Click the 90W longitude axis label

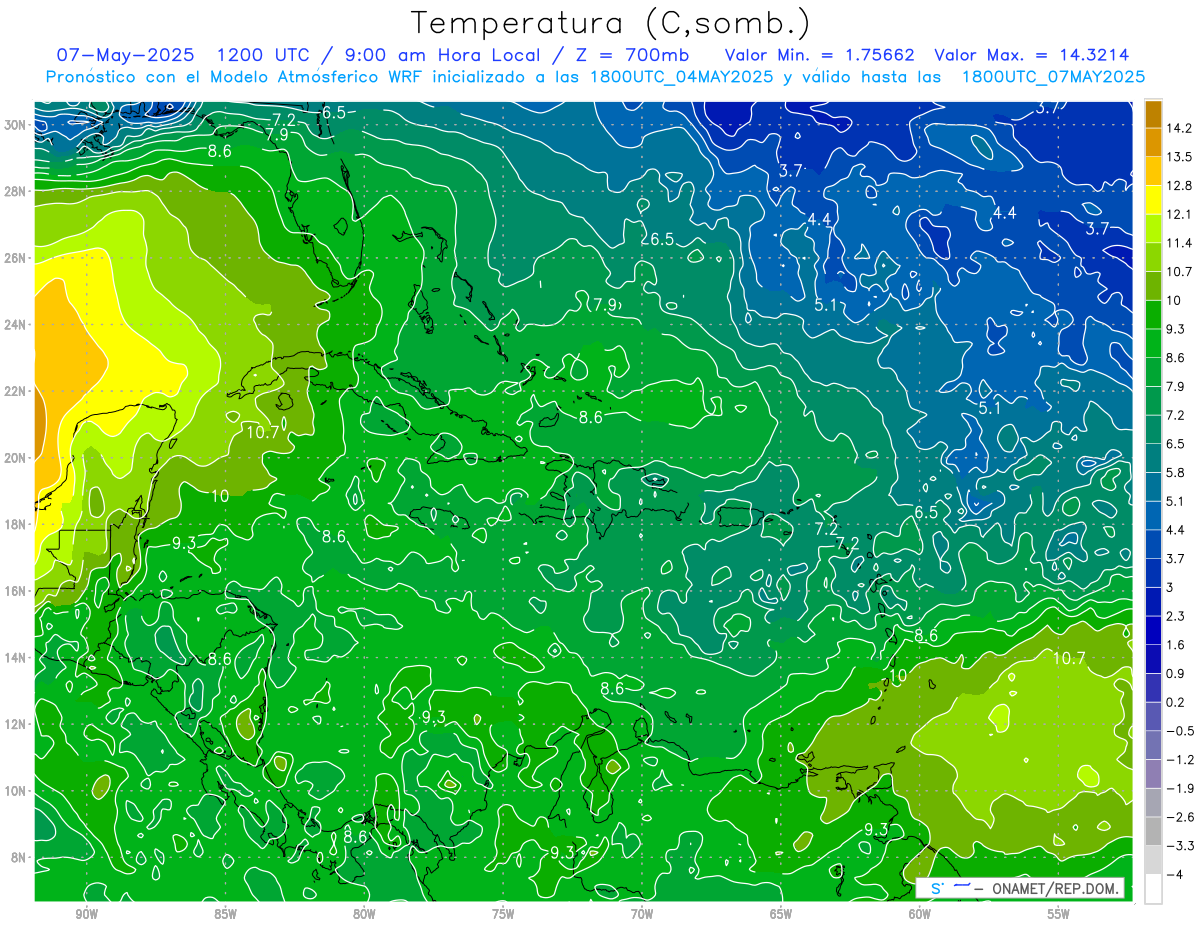click(86, 915)
